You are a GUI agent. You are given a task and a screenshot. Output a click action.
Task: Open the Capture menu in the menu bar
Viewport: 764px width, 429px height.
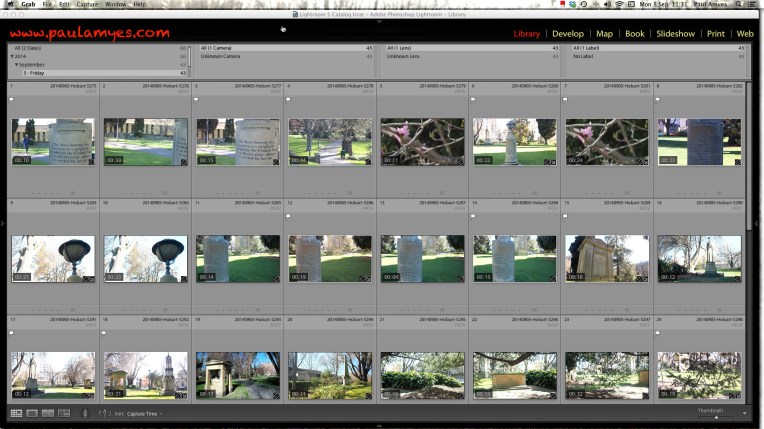coord(88,4)
